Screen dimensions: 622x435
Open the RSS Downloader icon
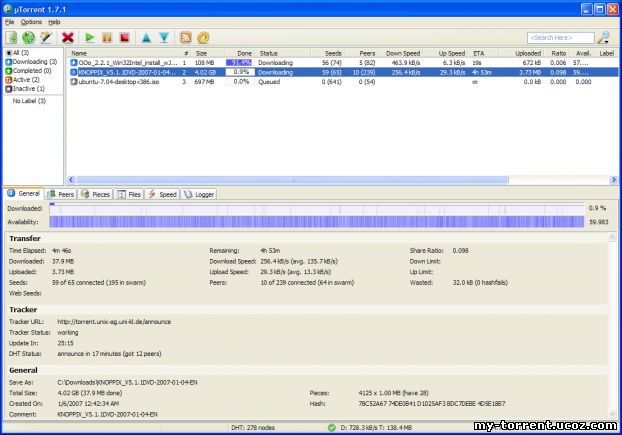click(186, 38)
